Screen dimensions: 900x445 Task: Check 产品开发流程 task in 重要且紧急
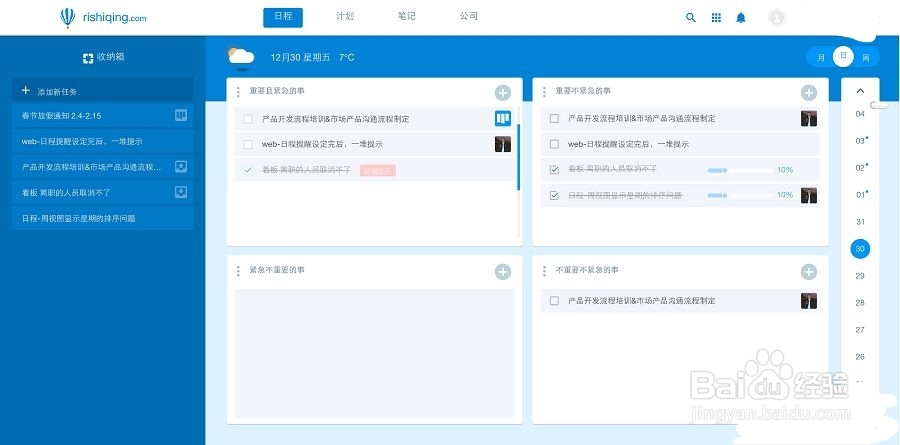248,119
